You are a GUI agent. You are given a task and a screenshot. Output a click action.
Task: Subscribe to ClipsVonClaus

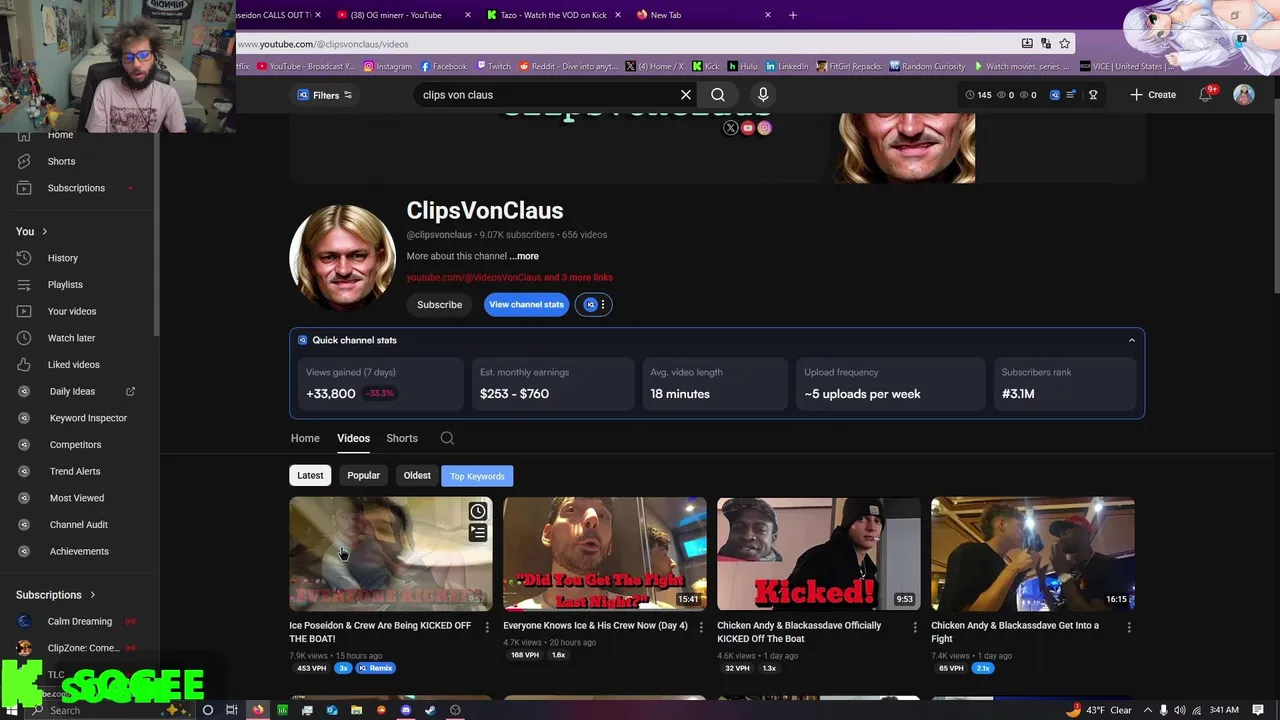coord(440,305)
